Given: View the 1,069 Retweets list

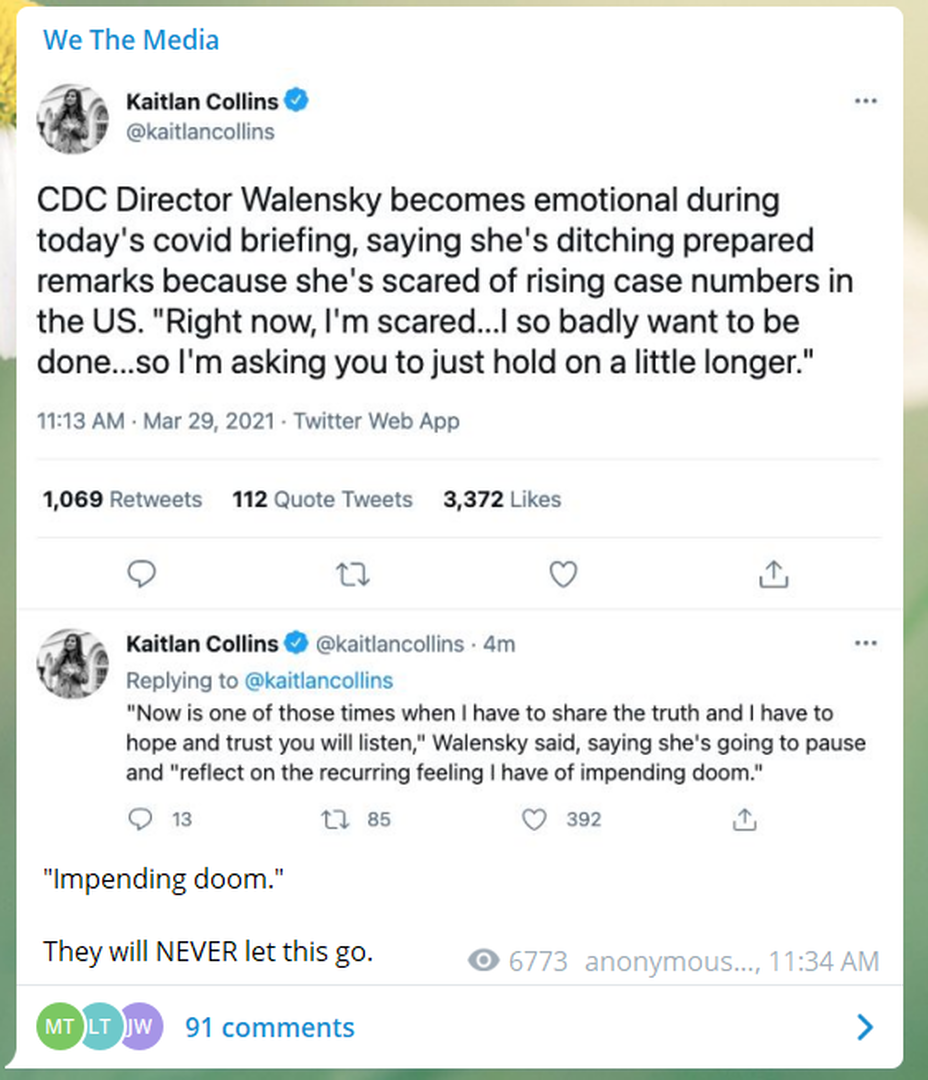Looking at the screenshot, I should pos(122,499).
